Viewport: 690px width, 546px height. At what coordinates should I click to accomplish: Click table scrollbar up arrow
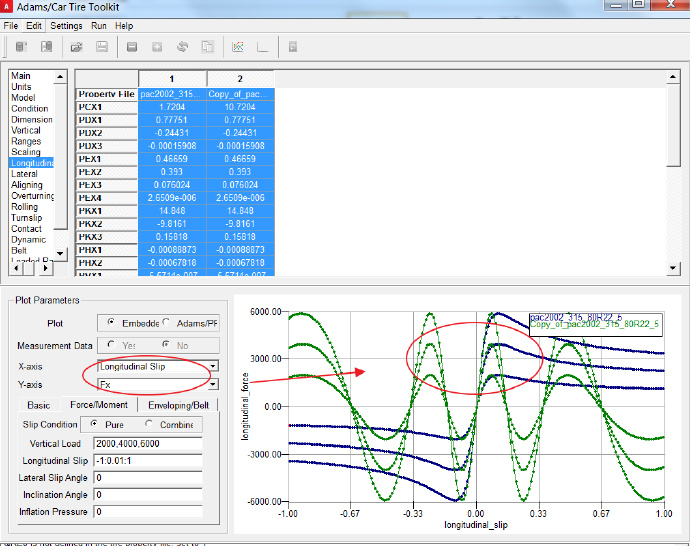pos(673,77)
